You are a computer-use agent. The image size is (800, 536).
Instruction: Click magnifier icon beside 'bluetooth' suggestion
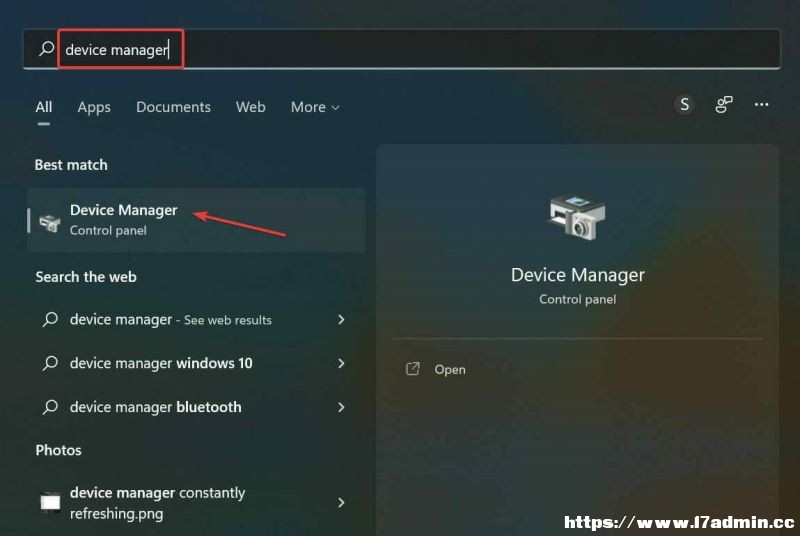tap(50, 407)
